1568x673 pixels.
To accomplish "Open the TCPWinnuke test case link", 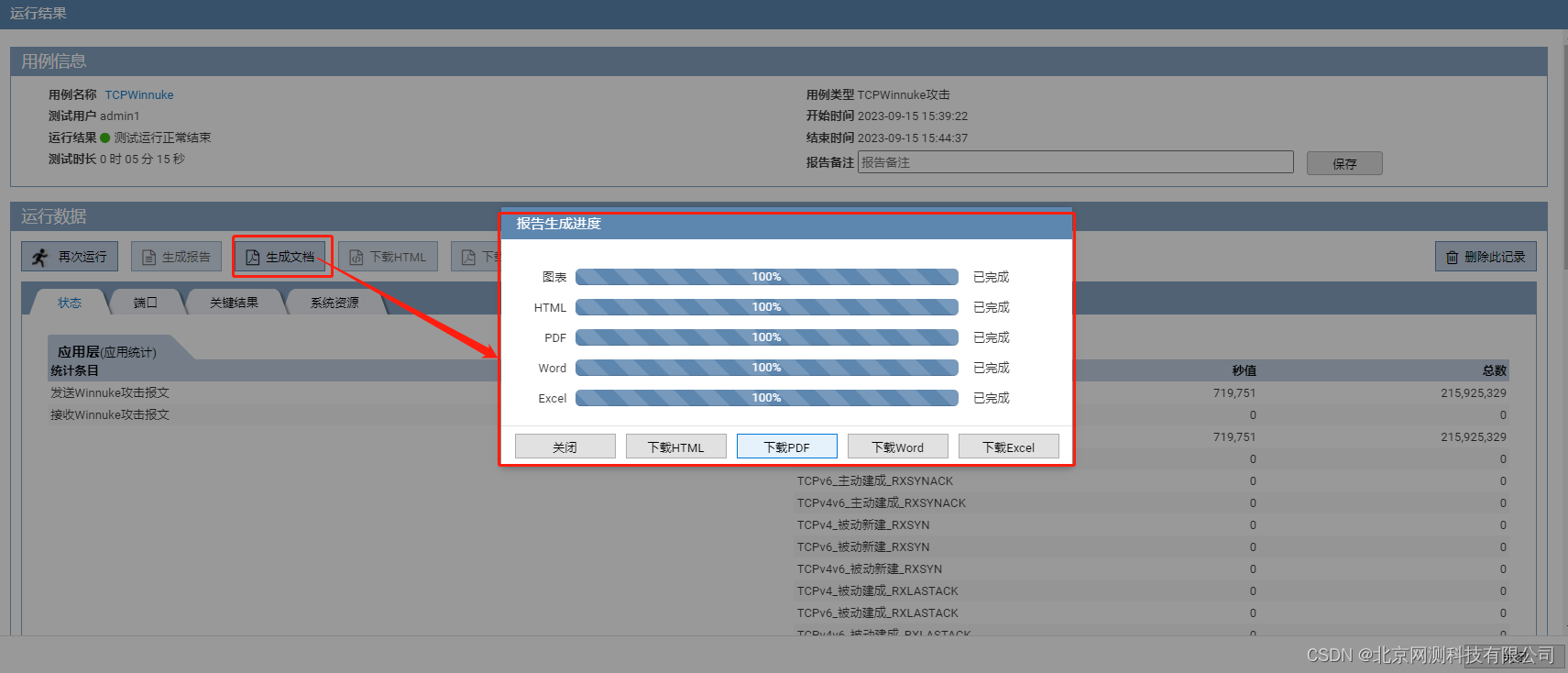I will (139, 95).
